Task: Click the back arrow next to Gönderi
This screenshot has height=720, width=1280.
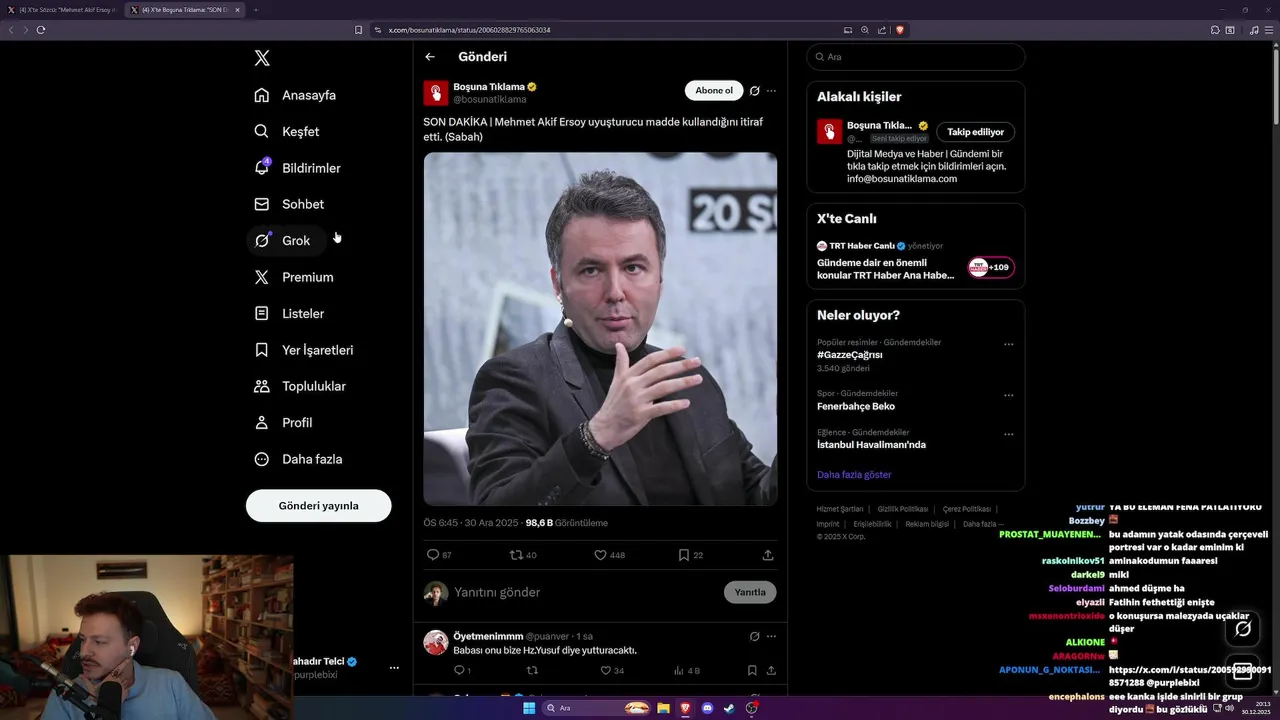Action: coord(430,57)
